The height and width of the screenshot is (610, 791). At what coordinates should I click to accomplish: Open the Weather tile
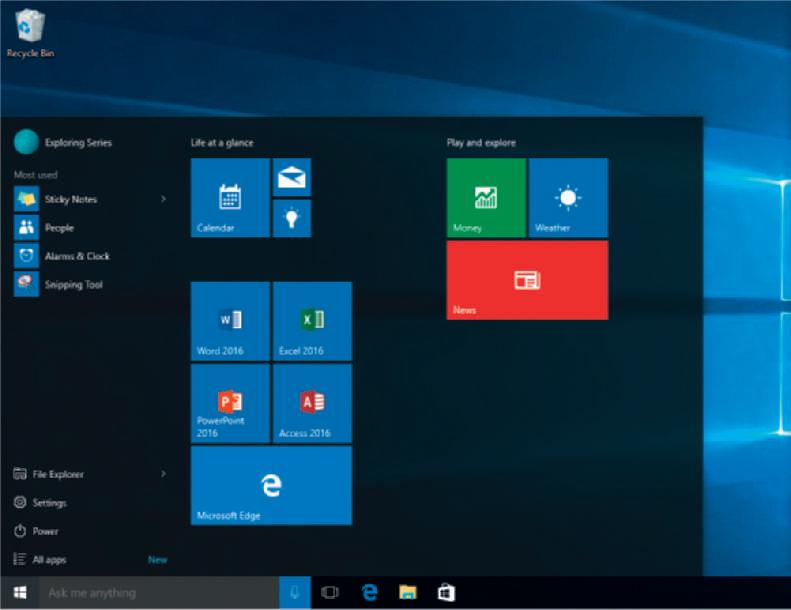coord(568,197)
